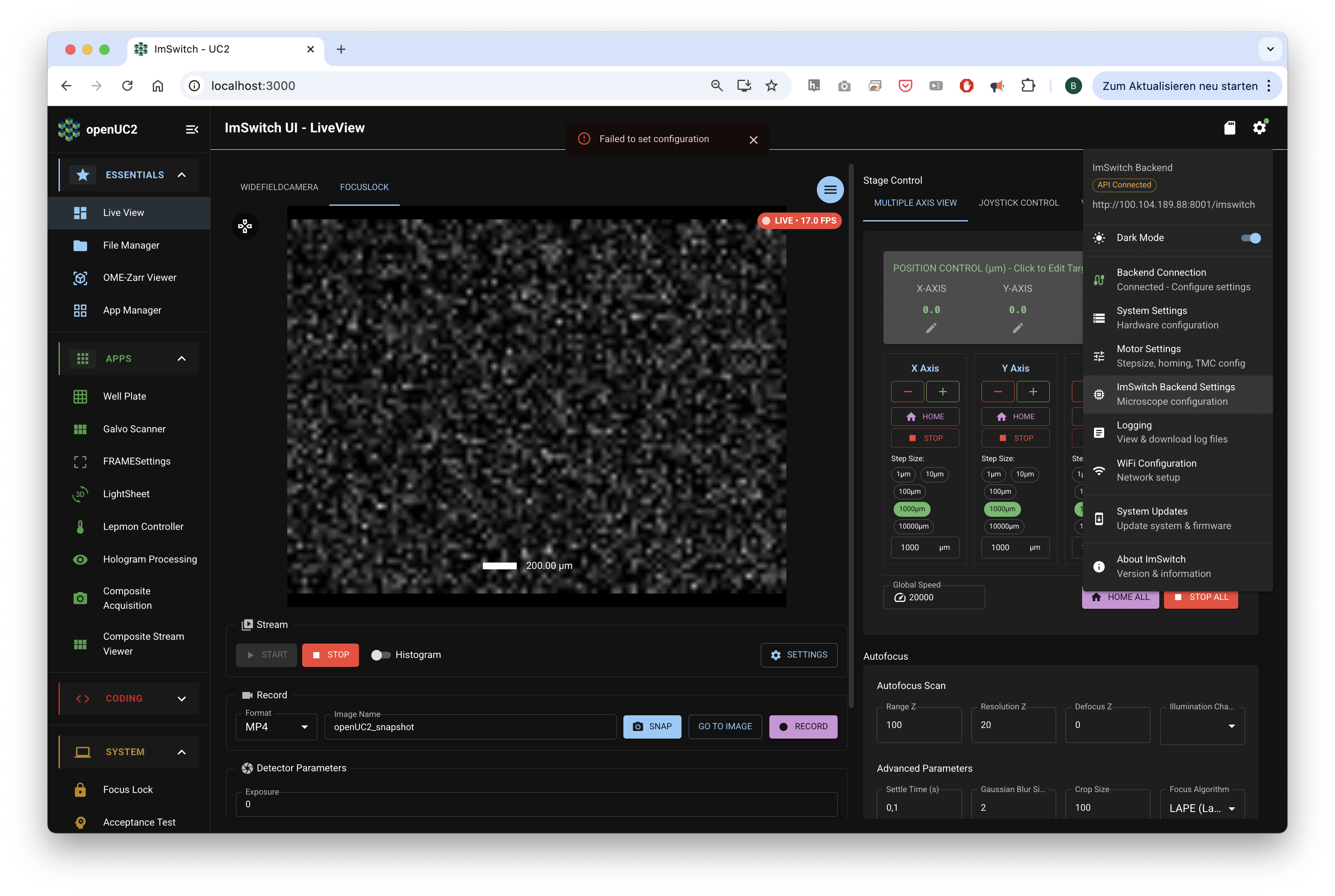Viewport: 1335px width, 896px height.
Task: Click the SNAP button
Action: [x=652, y=726]
